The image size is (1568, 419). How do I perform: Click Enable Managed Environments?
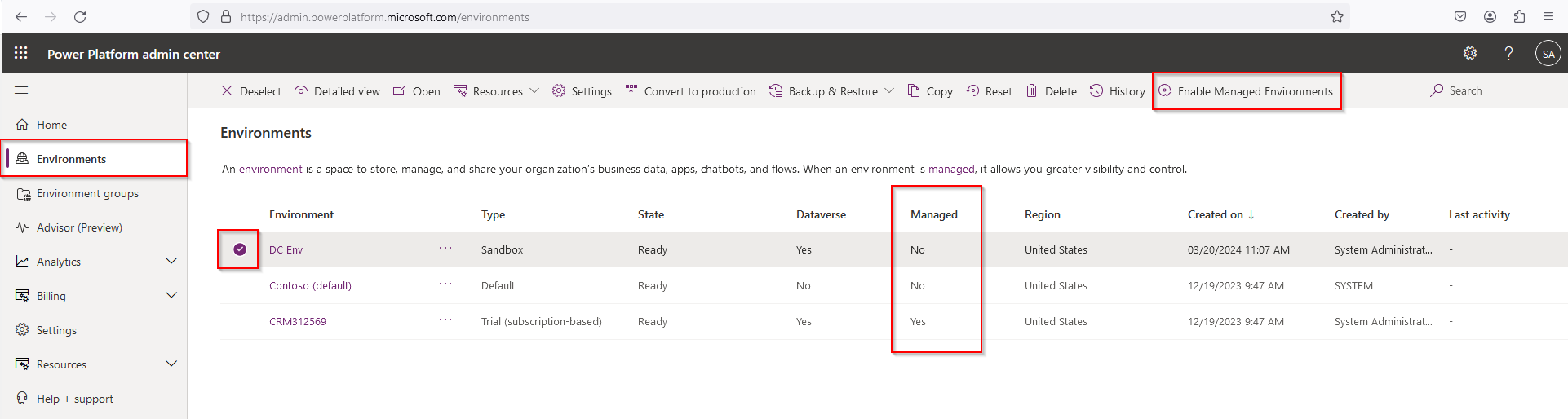[1246, 91]
